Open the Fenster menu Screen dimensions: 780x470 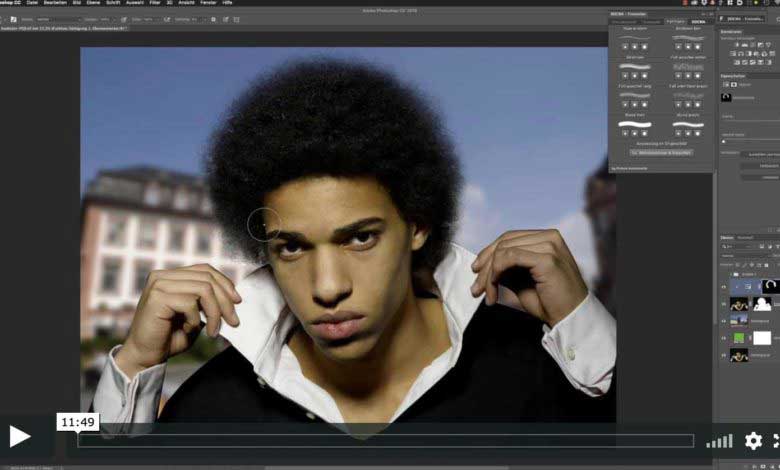pyautogui.click(x=208, y=2)
